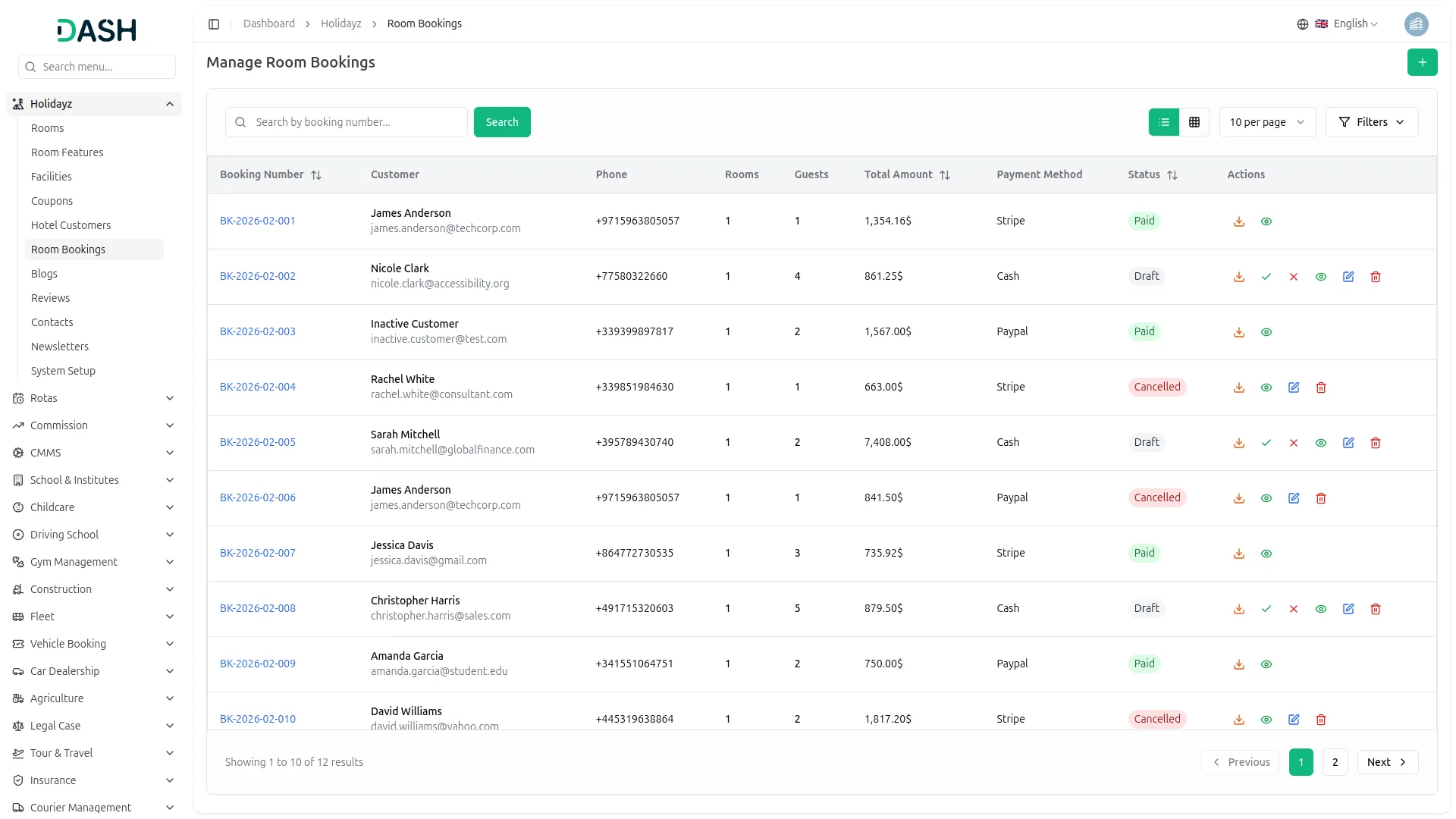
Task: Click the green Search button
Action: tap(501, 122)
